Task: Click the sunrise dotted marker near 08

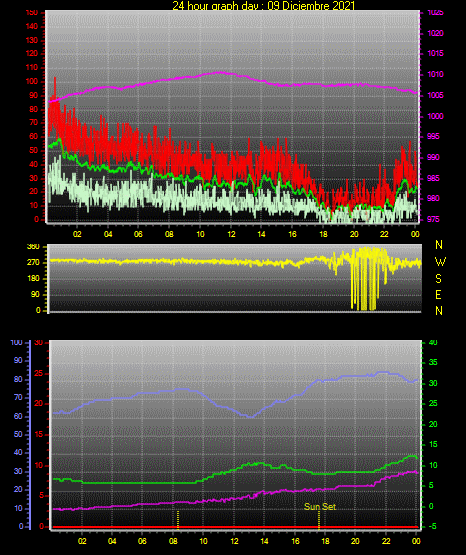Action: [178, 520]
